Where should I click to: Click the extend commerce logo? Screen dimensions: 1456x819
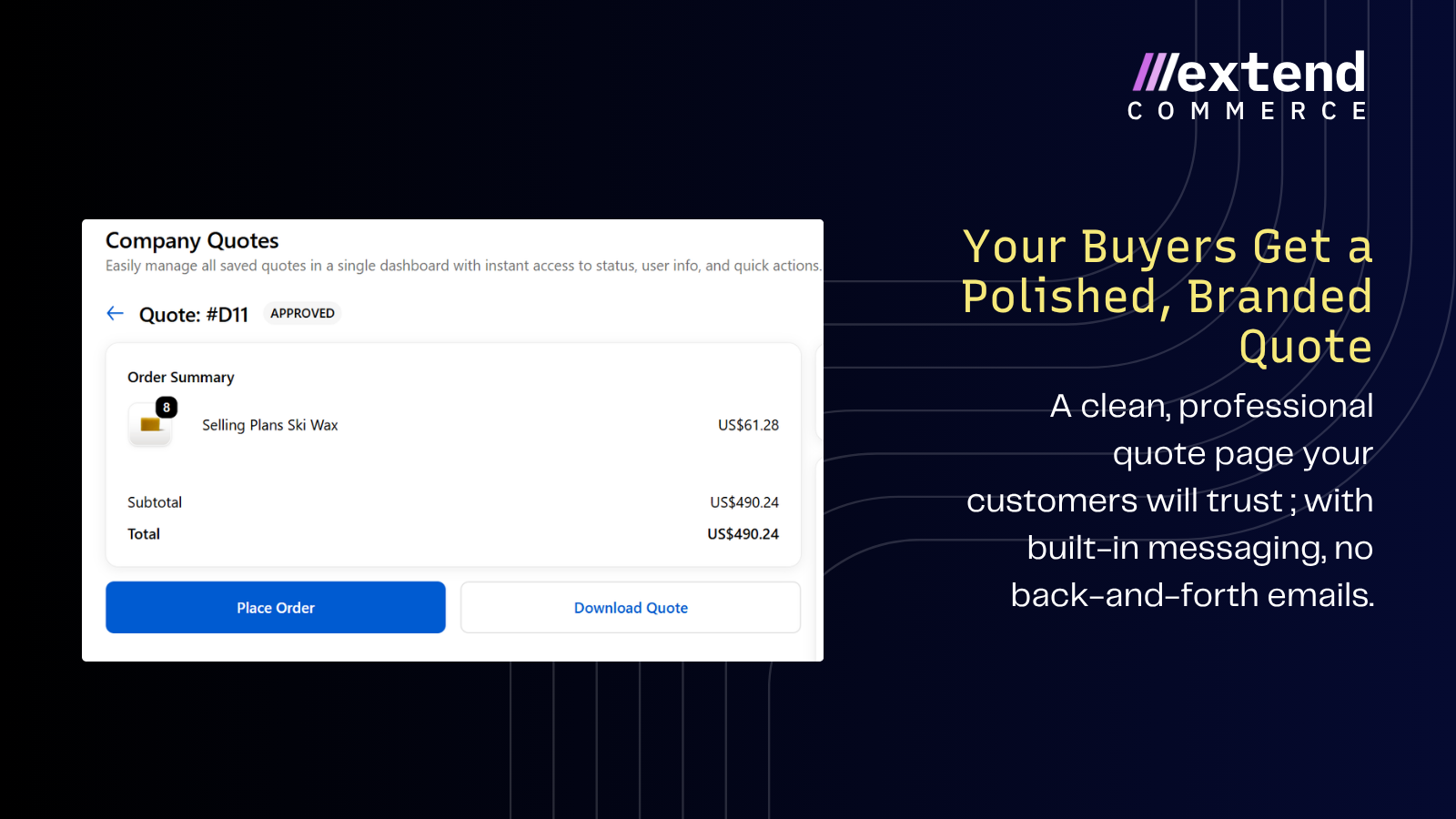[1249, 86]
